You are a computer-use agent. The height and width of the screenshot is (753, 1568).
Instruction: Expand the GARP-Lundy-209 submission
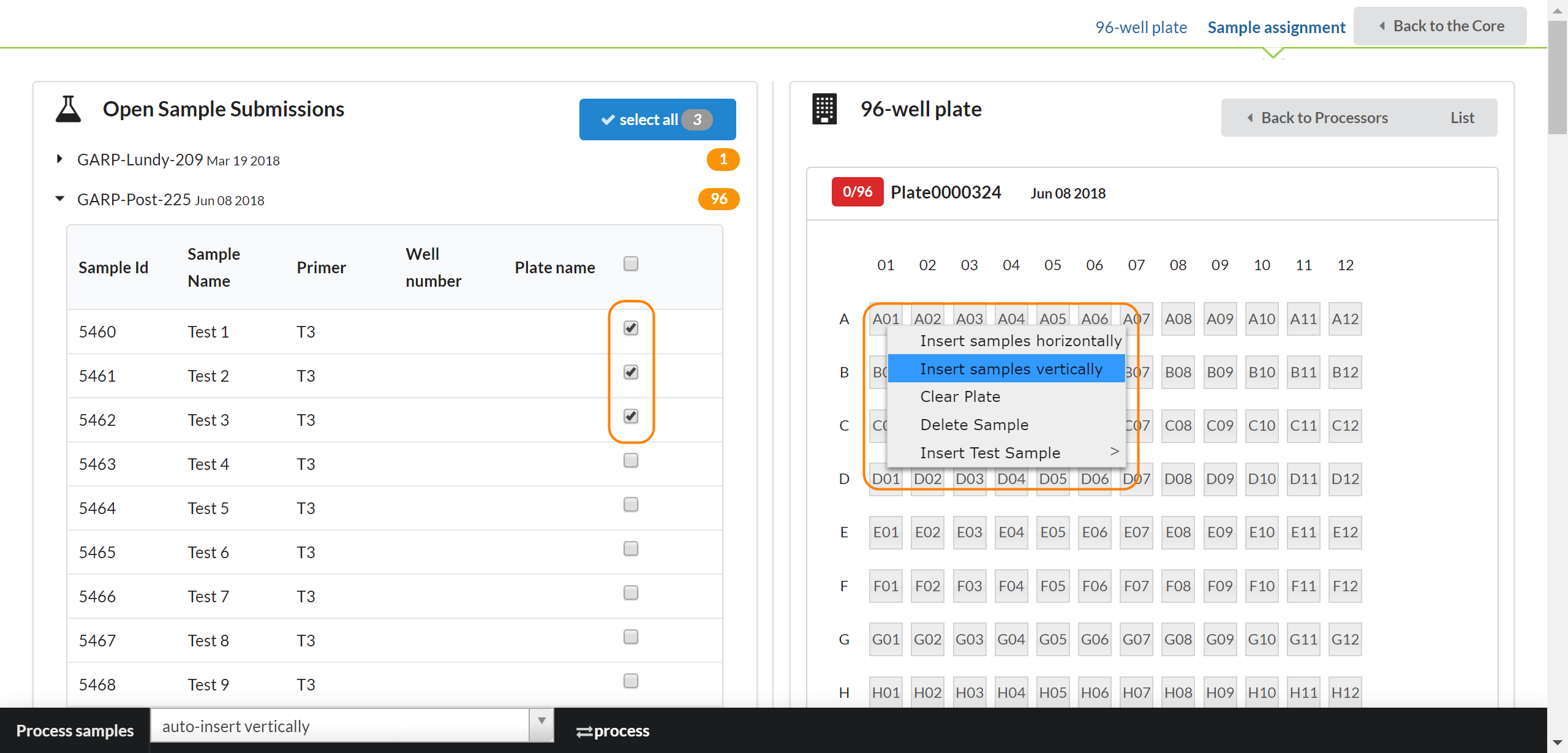(59, 159)
